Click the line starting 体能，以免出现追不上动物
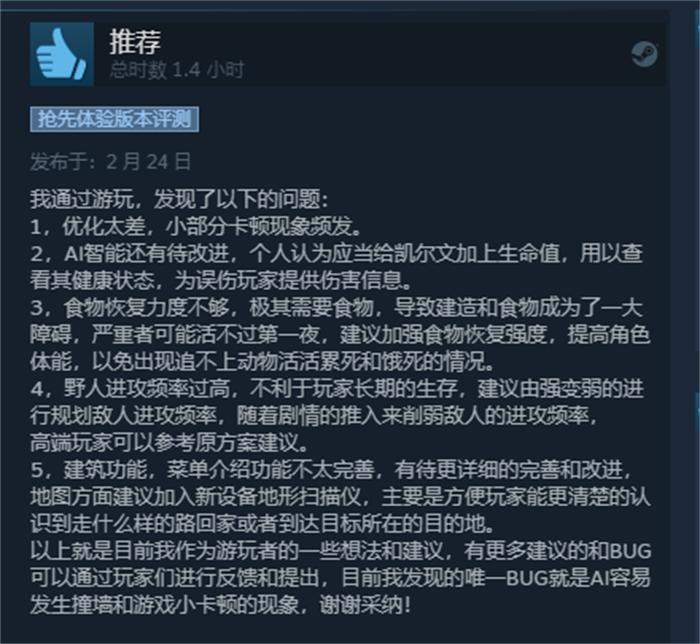Image resolution: width=700 pixels, height=644 pixels. [x=262, y=362]
